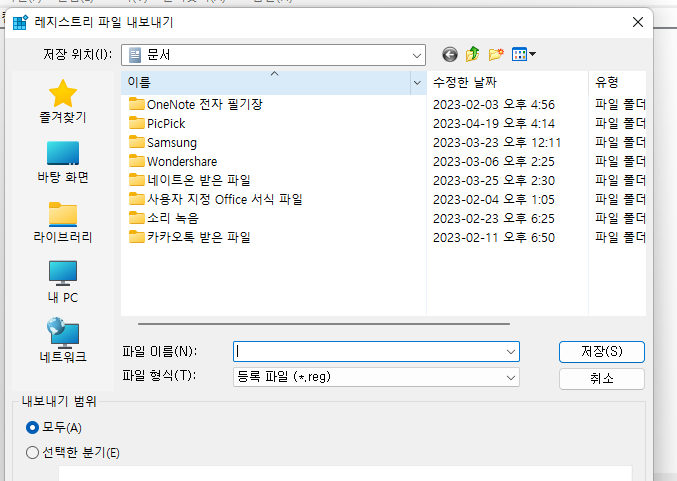Click date 2023-03-23 오후 12:11
Screen dimensions: 677x481
[x=497, y=142]
